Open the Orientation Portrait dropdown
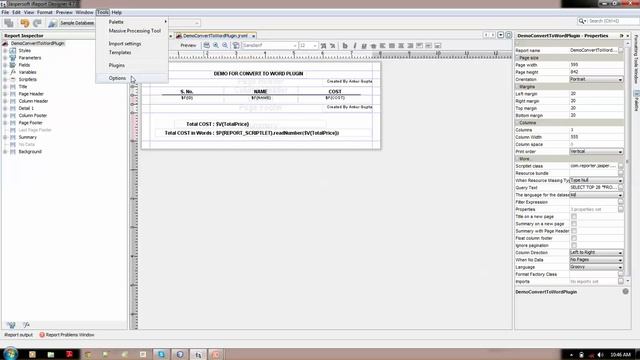The height and width of the screenshot is (360, 640). click(x=596, y=80)
